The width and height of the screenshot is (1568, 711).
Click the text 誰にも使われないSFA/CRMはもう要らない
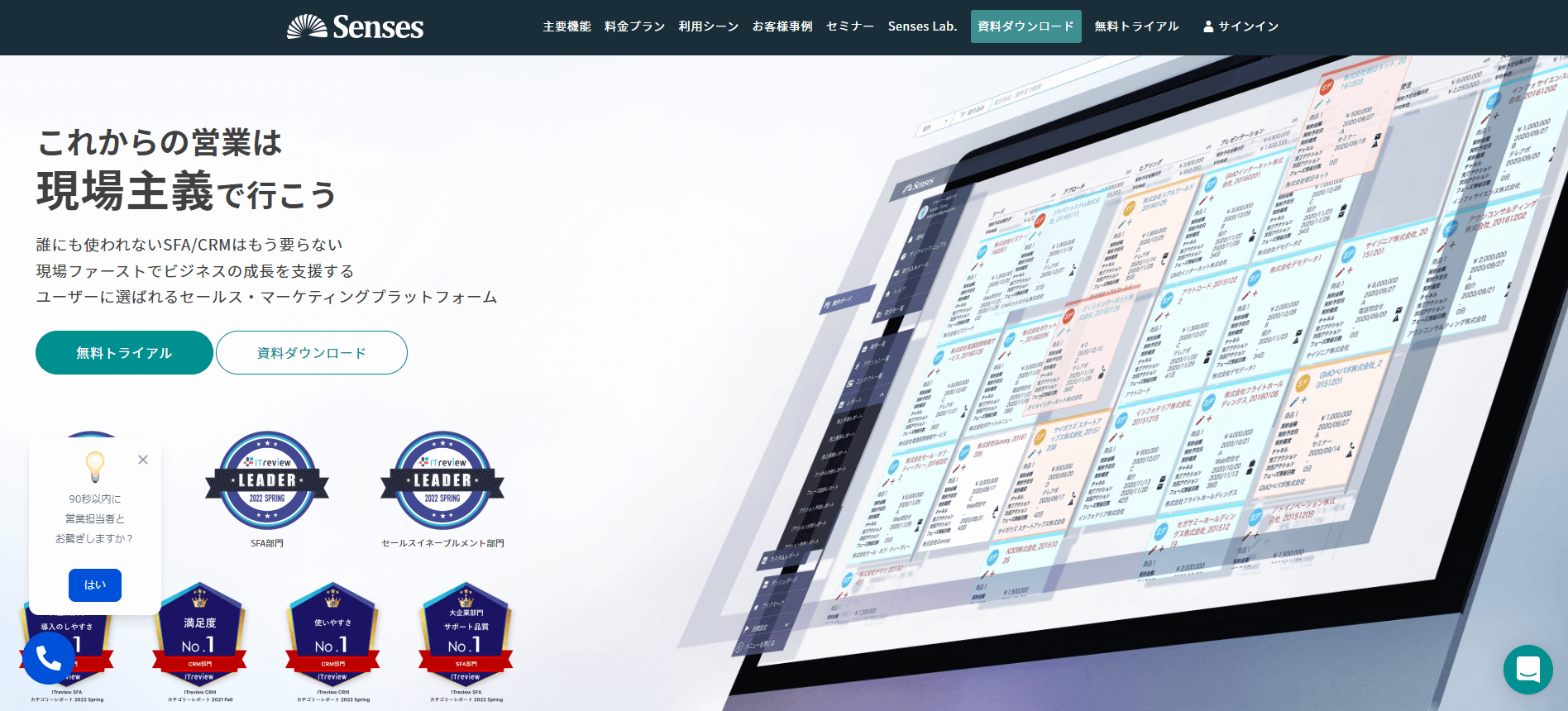click(x=189, y=245)
